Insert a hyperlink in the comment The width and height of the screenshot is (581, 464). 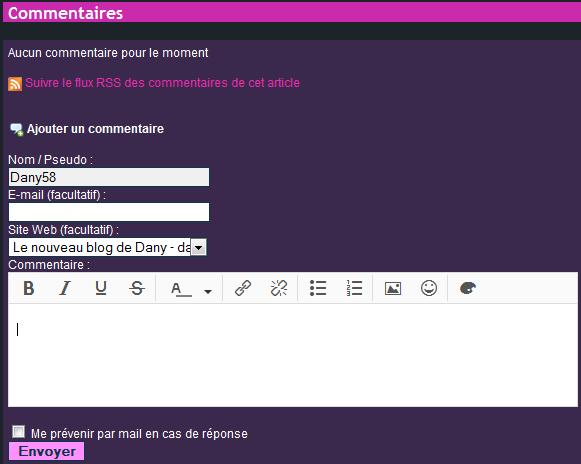[x=243, y=288]
